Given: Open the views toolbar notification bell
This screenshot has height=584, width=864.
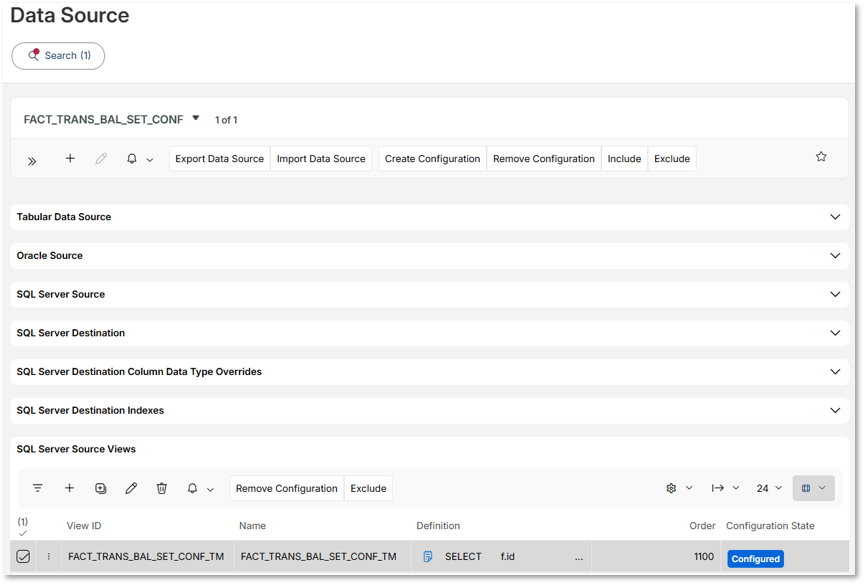Looking at the screenshot, I should (192, 488).
